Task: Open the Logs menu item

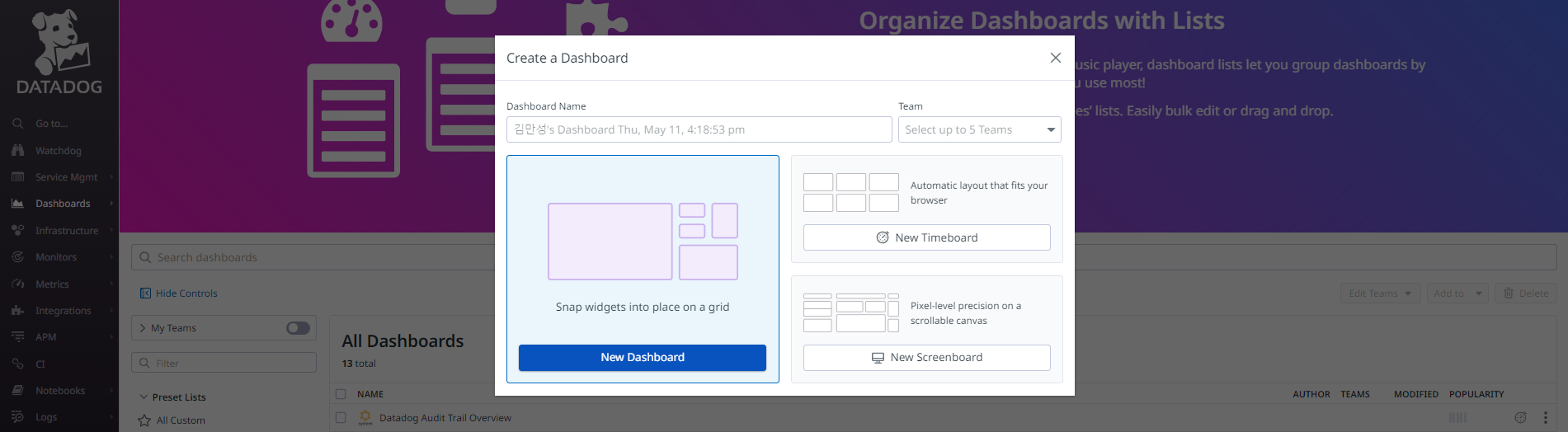Action: (46, 417)
